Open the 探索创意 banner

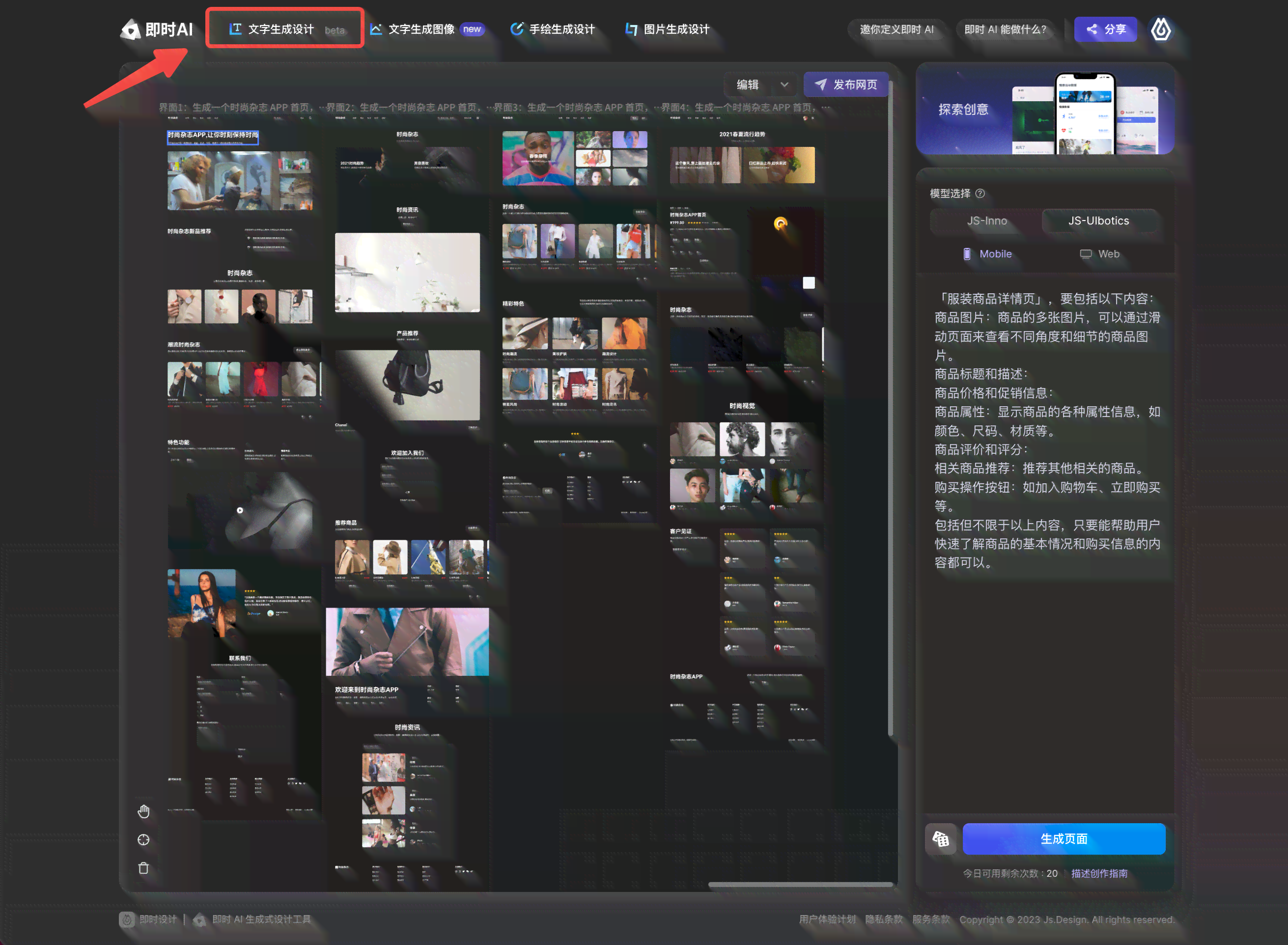1045,109
